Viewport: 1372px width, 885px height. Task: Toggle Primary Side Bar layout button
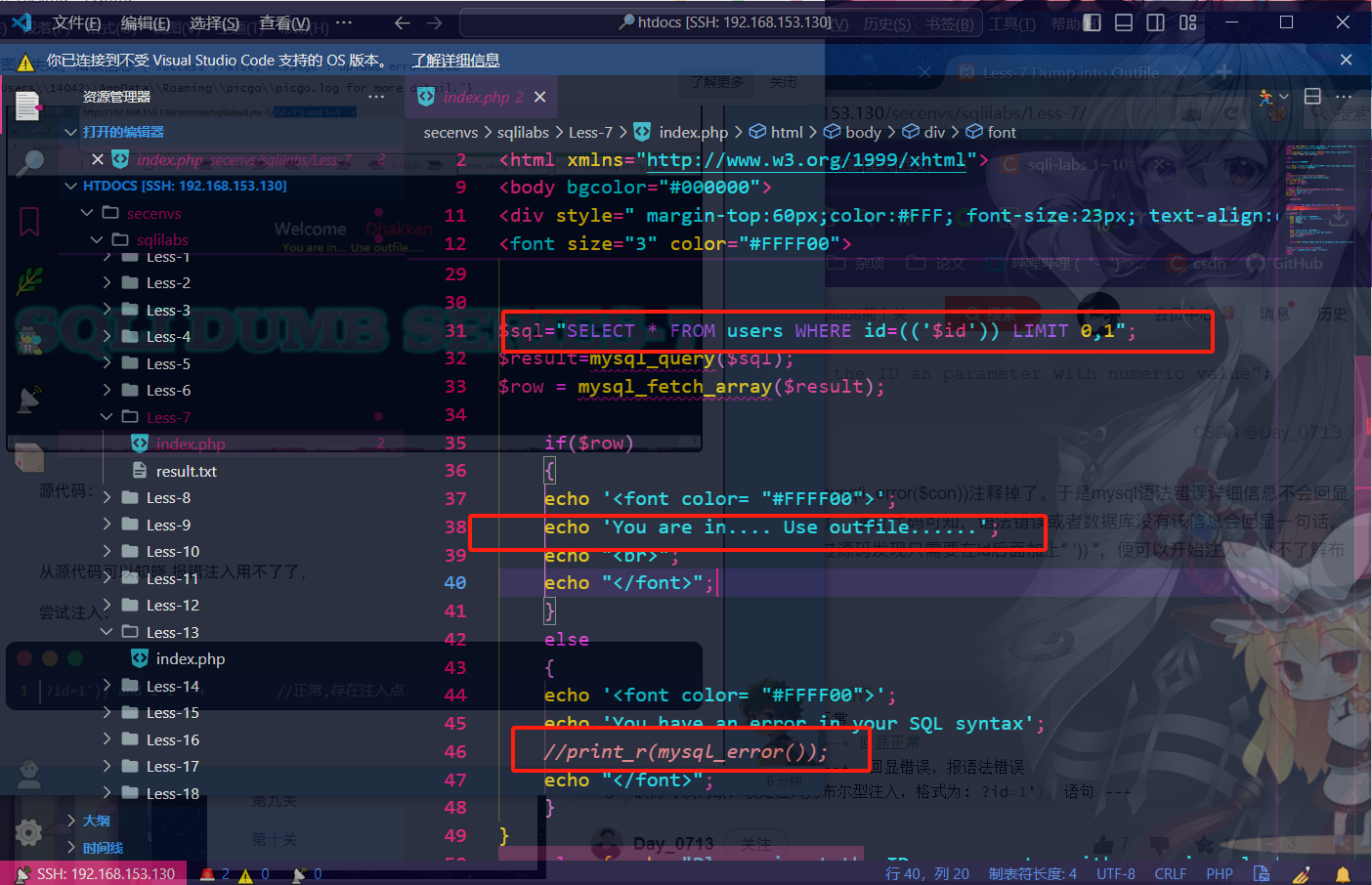[x=1093, y=22]
